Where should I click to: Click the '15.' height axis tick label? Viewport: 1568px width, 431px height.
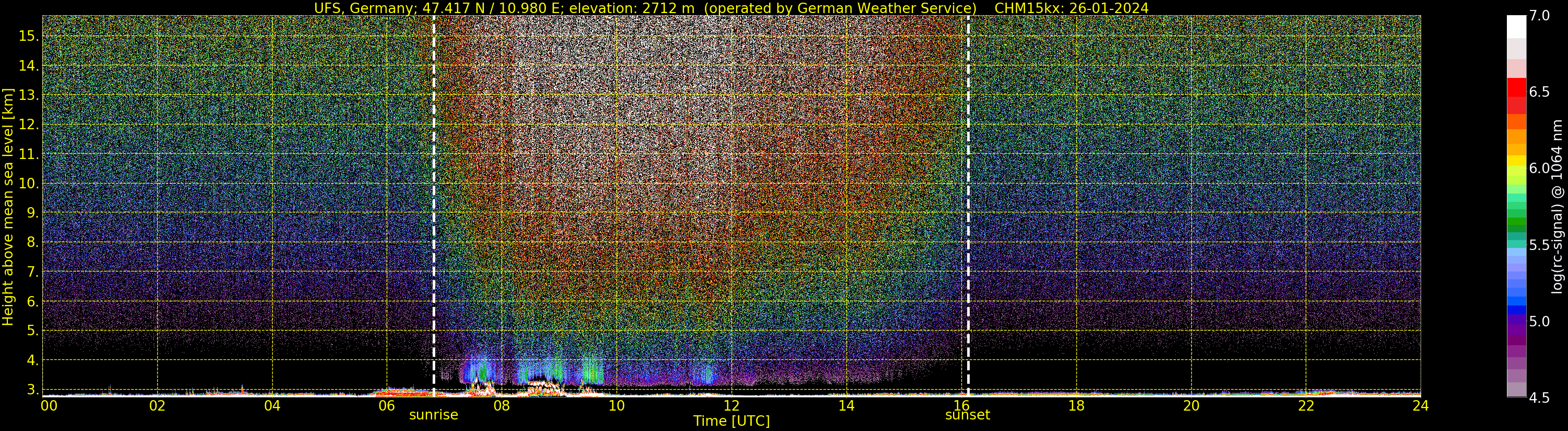[x=29, y=36]
